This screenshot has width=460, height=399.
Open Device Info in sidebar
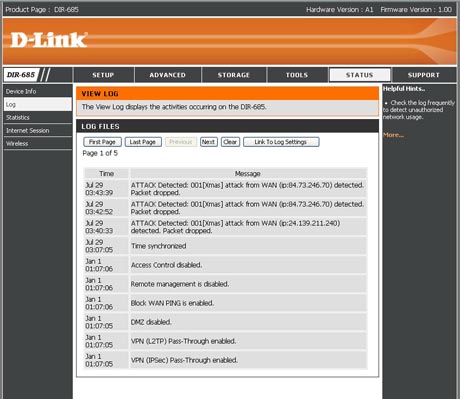point(38,91)
